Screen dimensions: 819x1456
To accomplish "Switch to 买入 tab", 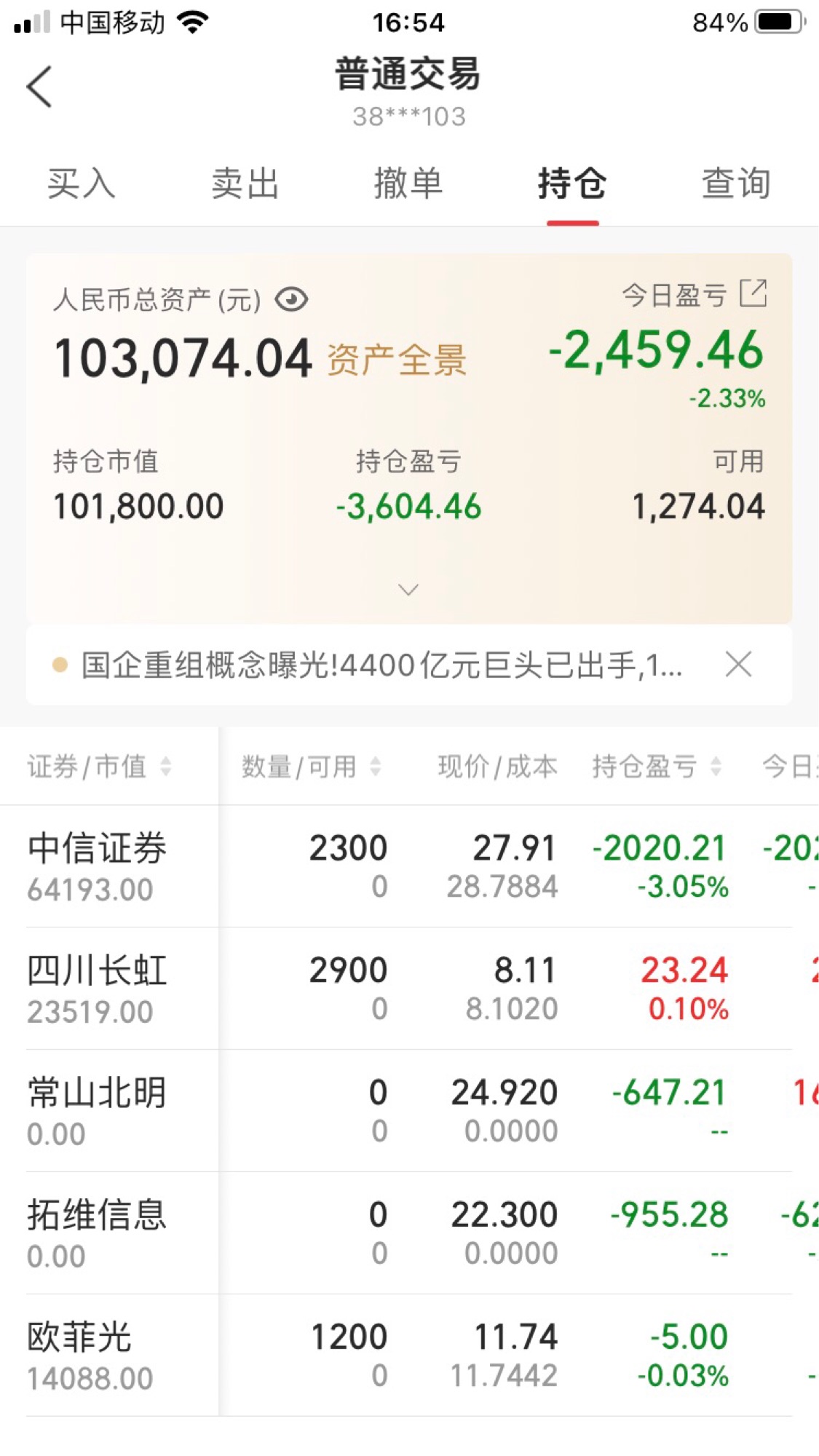I will (81, 183).
